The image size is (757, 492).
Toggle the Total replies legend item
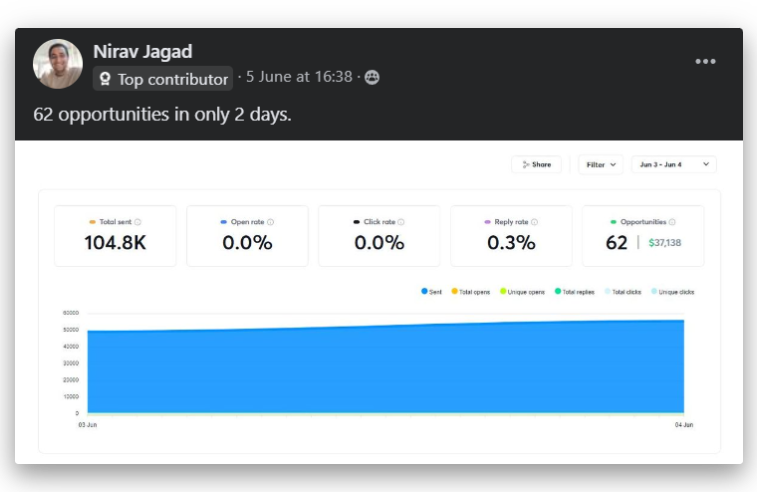[574, 292]
